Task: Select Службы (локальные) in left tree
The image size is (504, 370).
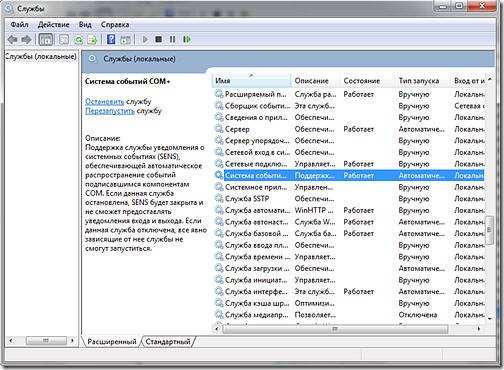Action: (40, 56)
